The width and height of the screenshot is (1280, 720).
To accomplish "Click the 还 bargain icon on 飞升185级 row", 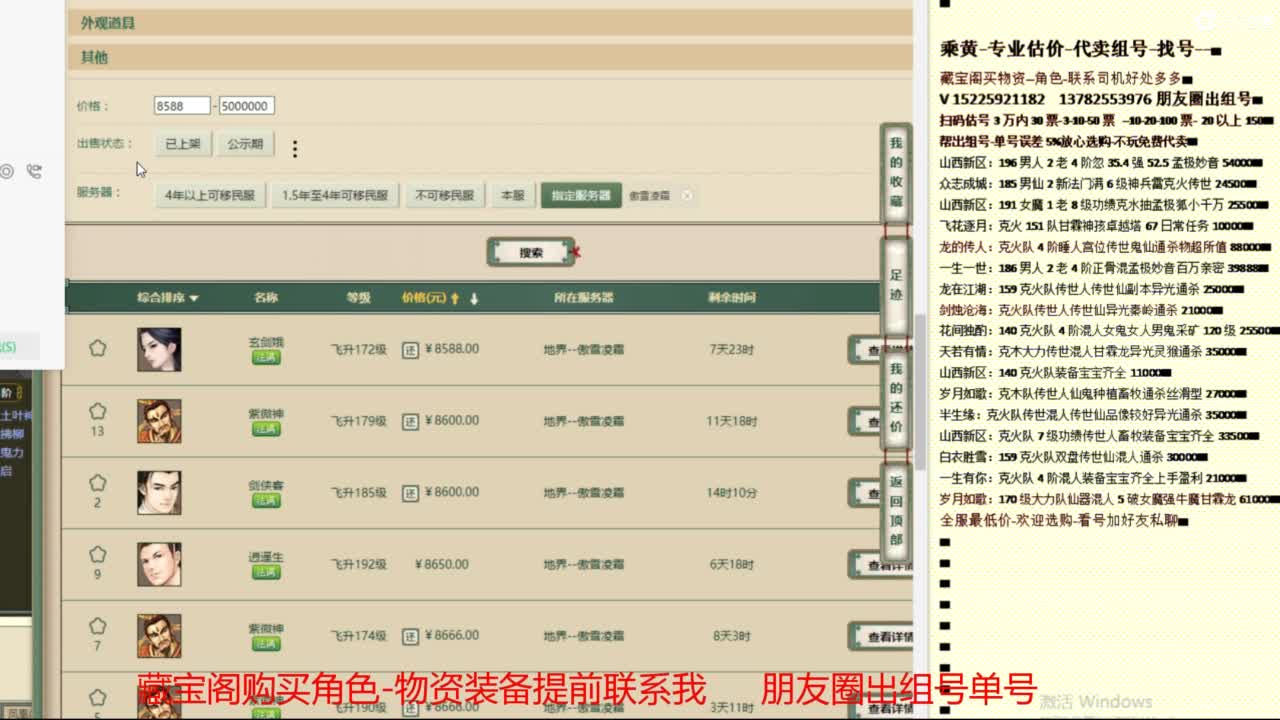I will click(410, 493).
